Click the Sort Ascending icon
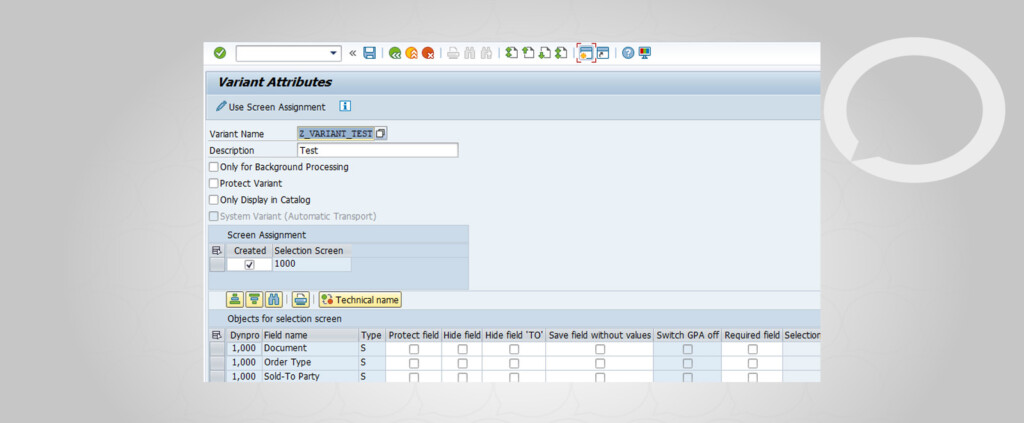 [x=235, y=299]
